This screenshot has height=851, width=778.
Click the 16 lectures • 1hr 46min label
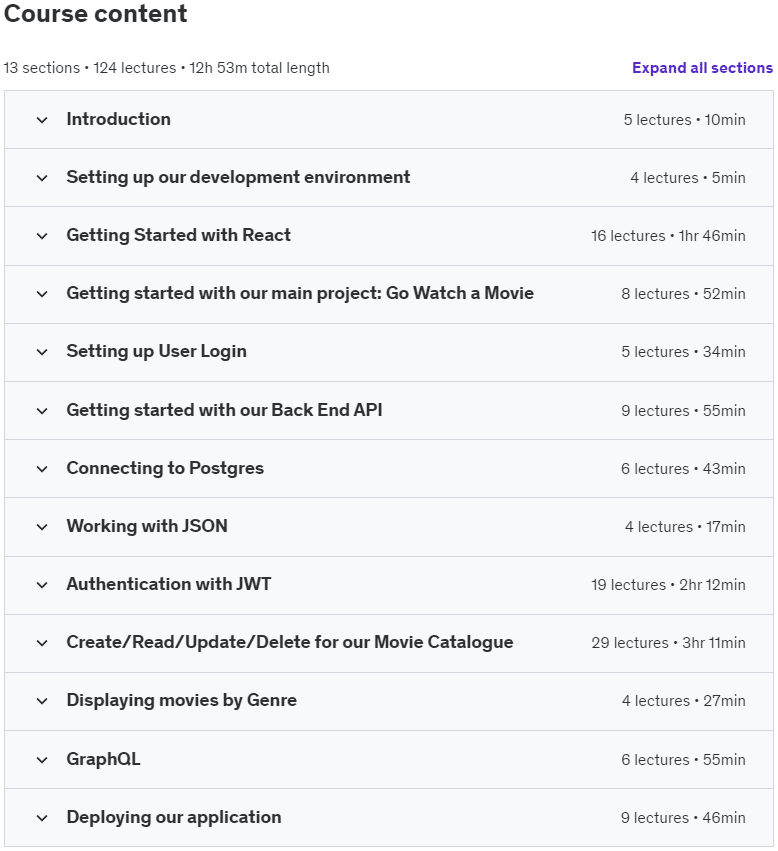(x=668, y=236)
